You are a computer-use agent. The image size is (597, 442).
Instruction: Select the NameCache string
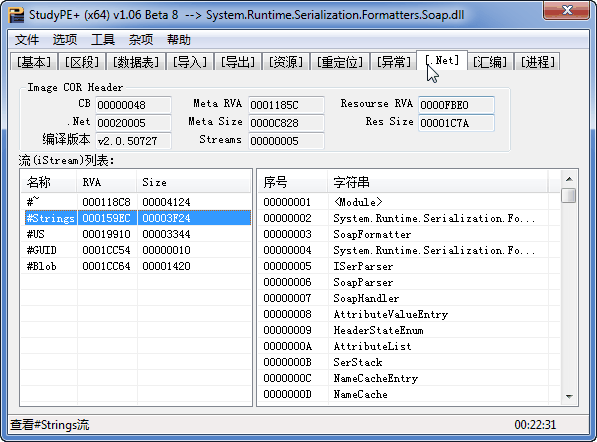409,394
